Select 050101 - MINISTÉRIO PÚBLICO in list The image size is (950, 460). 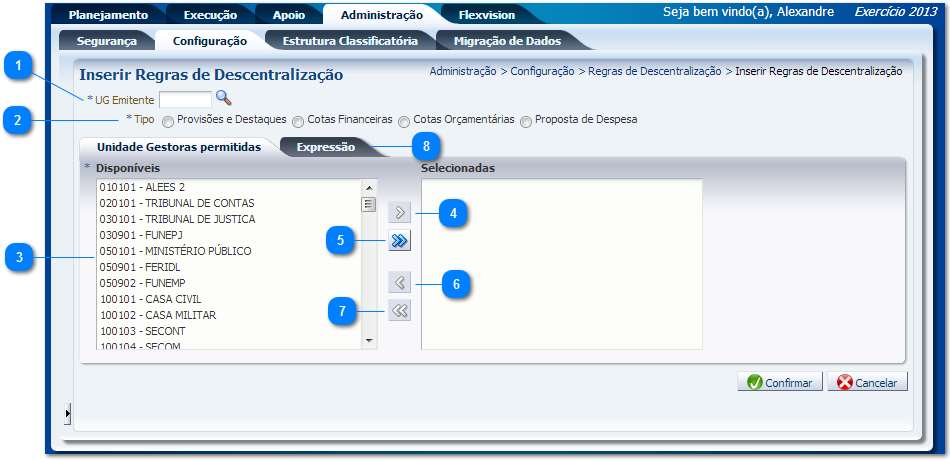click(175, 251)
